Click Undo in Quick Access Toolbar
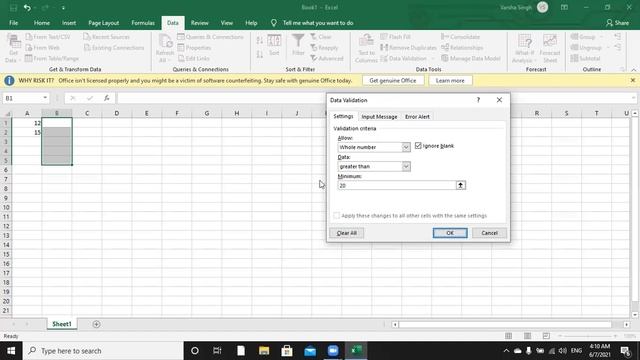Screen dimensions: 640x360 click(x=27, y=7)
